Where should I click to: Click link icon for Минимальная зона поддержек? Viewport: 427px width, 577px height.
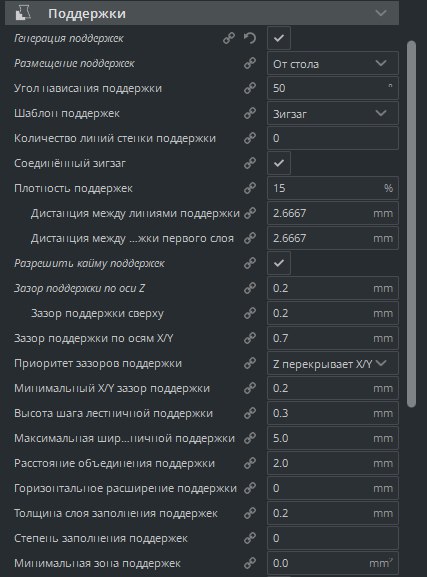(250, 564)
